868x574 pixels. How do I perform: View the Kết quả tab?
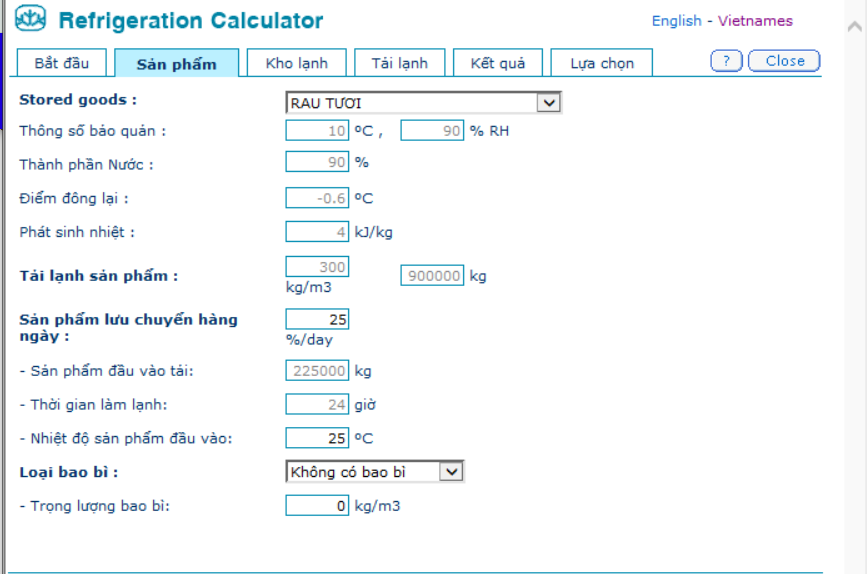click(497, 63)
